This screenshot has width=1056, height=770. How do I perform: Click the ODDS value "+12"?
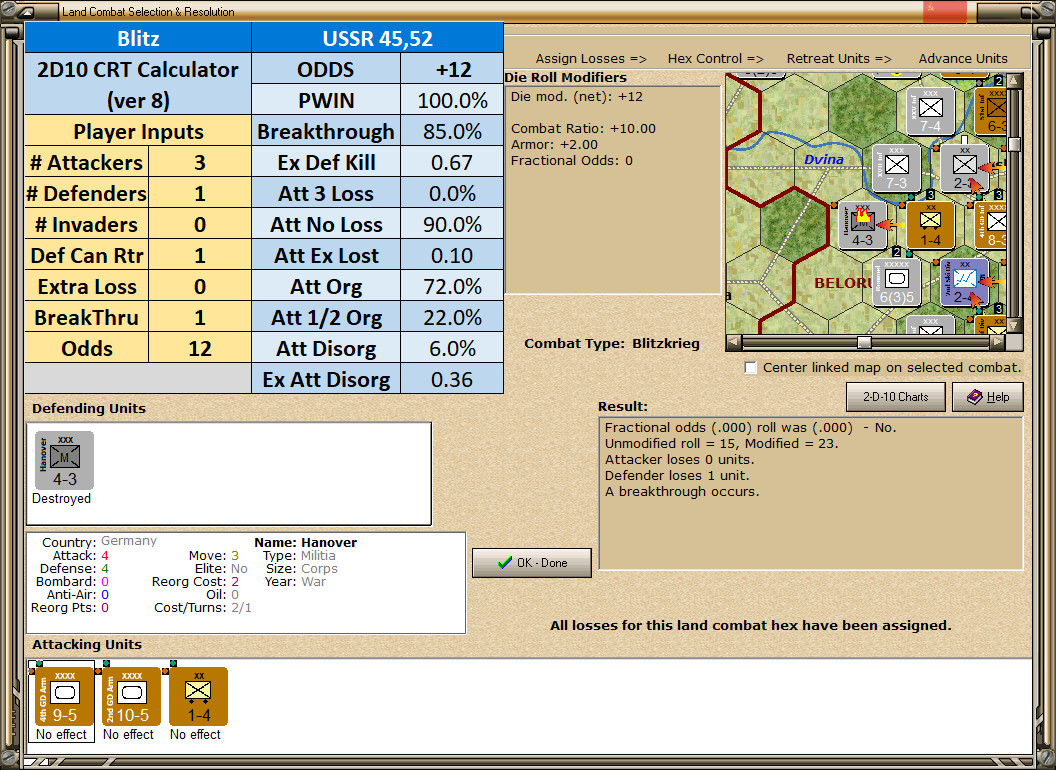pyautogui.click(x=452, y=69)
